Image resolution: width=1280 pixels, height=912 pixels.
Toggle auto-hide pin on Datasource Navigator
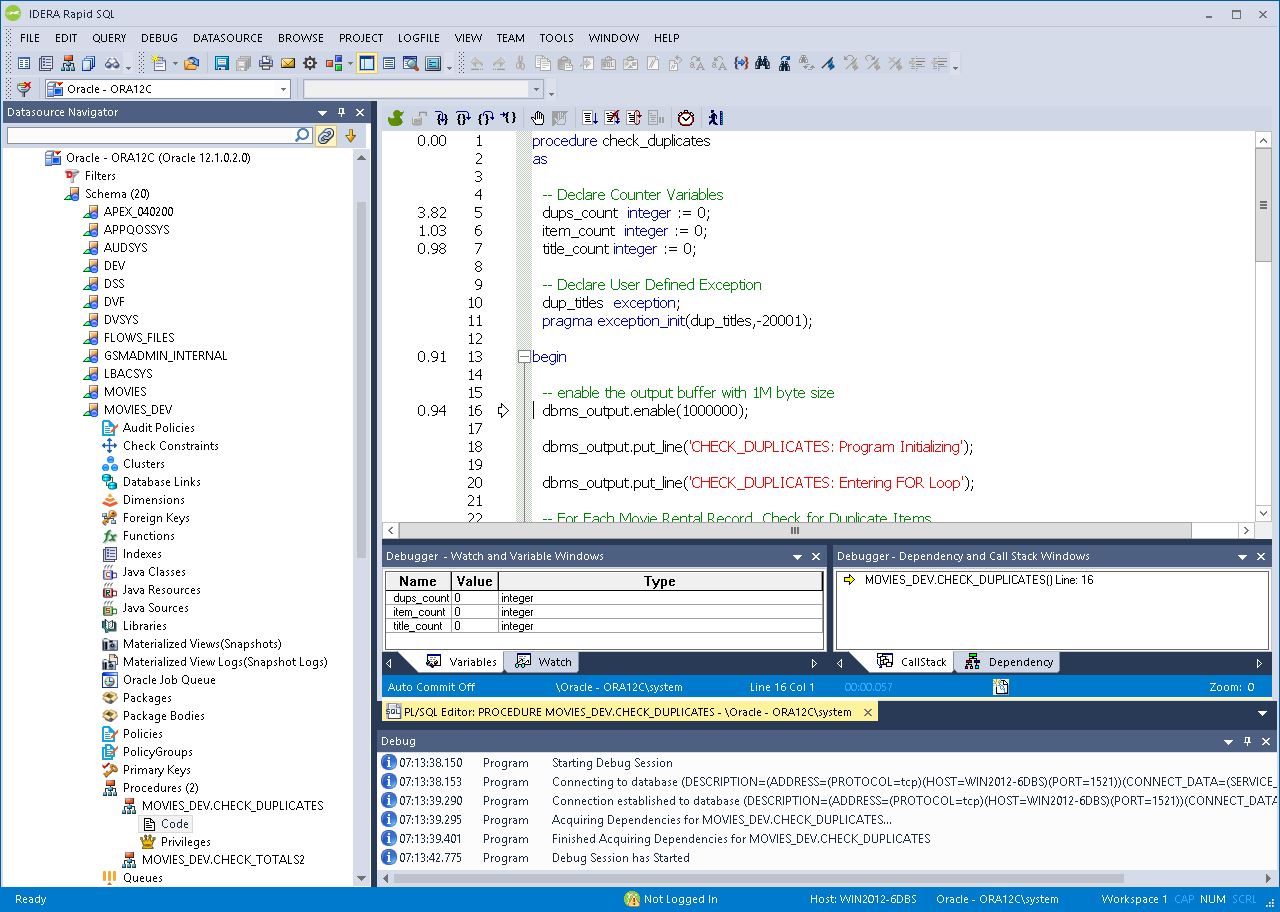[x=341, y=112]
